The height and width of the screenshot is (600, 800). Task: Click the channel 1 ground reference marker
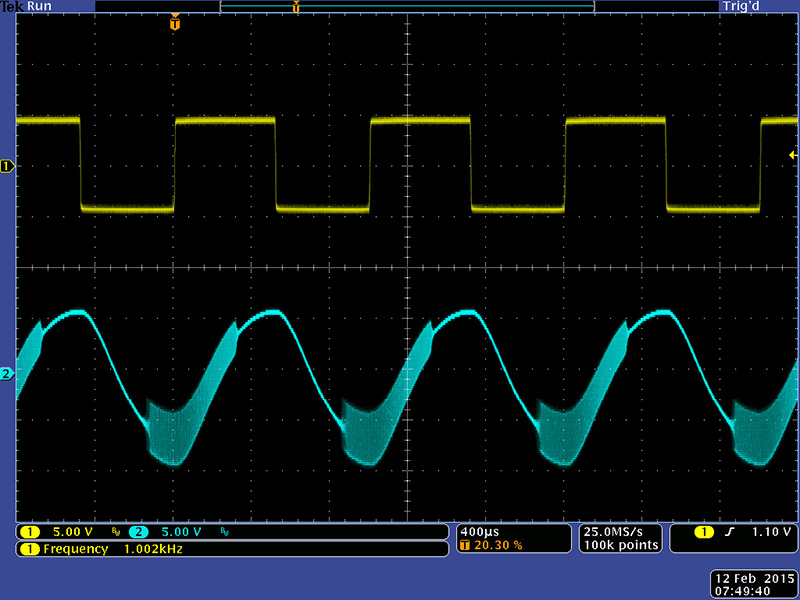[8, 165]
